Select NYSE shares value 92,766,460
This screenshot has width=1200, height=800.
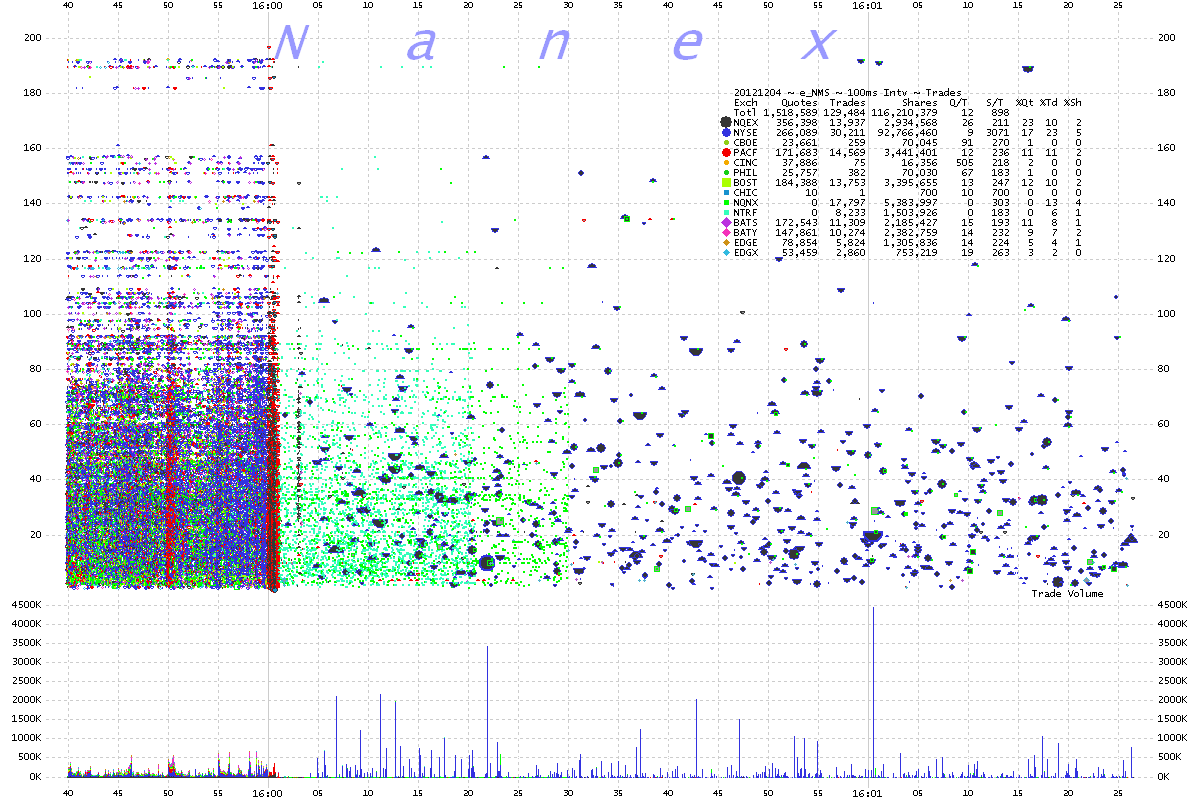pyautogui.click(x=907, y=133)
